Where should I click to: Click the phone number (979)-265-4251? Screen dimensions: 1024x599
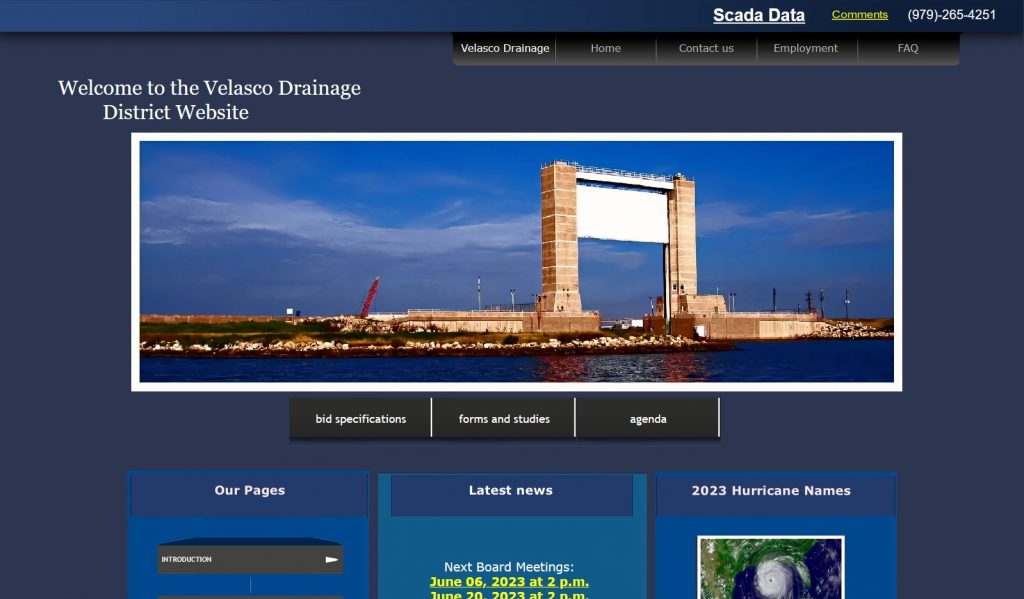coord(951,15)
